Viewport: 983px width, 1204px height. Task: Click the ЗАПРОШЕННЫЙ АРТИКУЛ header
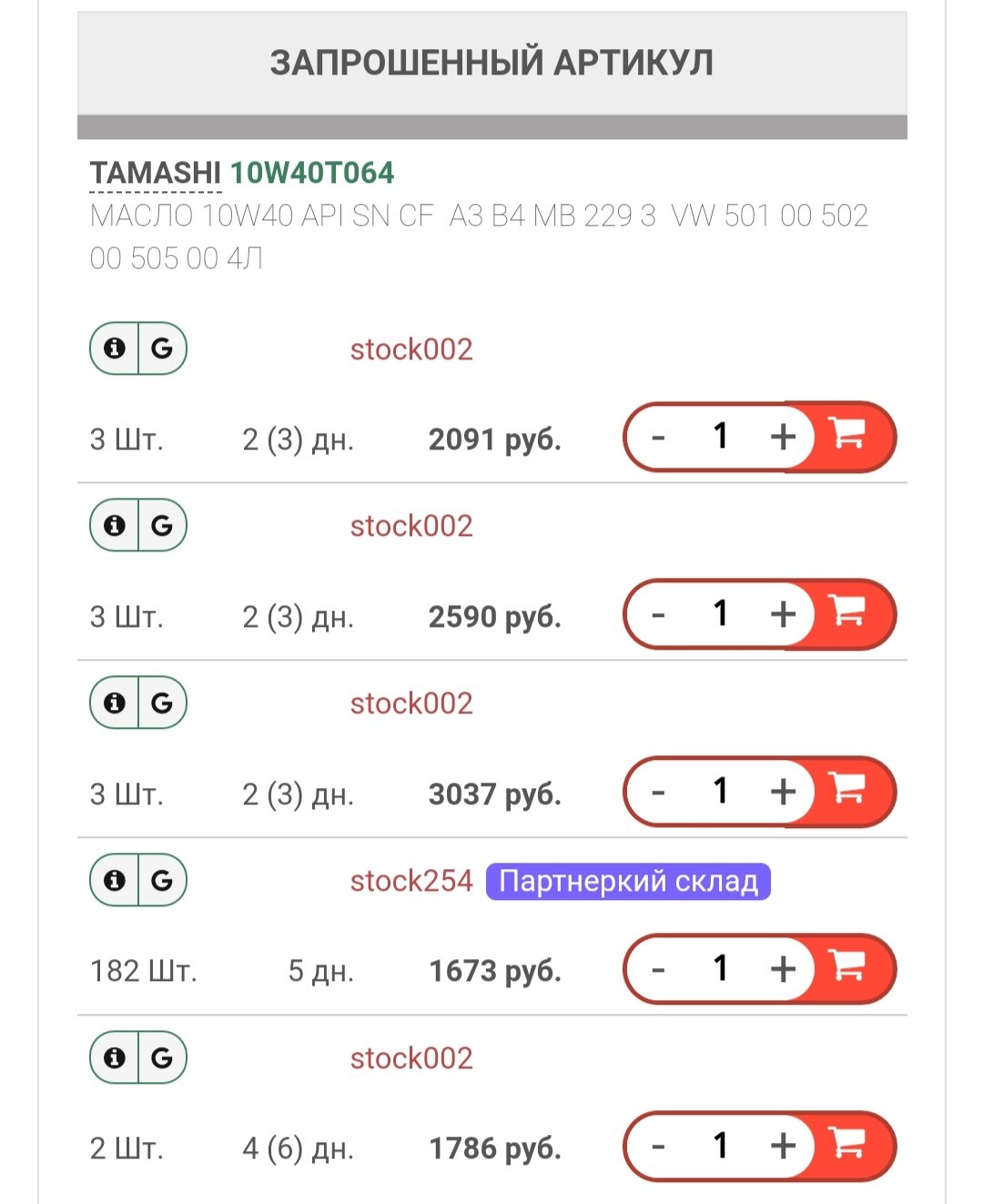[492, 63]
